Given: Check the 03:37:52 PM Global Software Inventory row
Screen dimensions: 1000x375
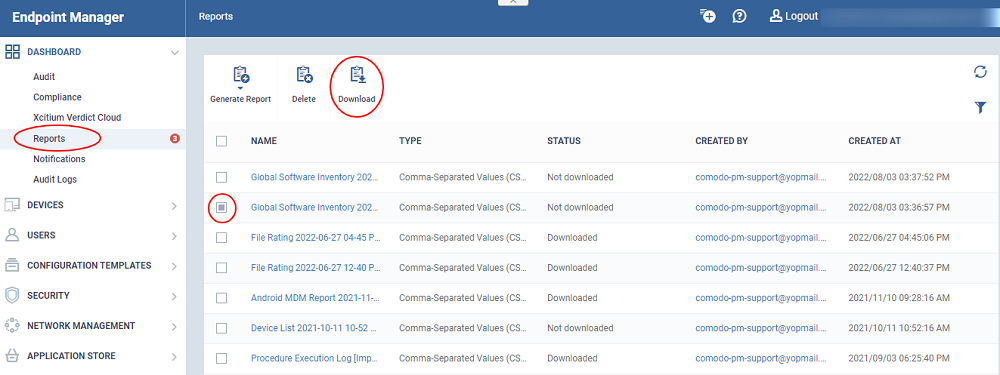Looking at the screenshot, I should coord(221,177).
